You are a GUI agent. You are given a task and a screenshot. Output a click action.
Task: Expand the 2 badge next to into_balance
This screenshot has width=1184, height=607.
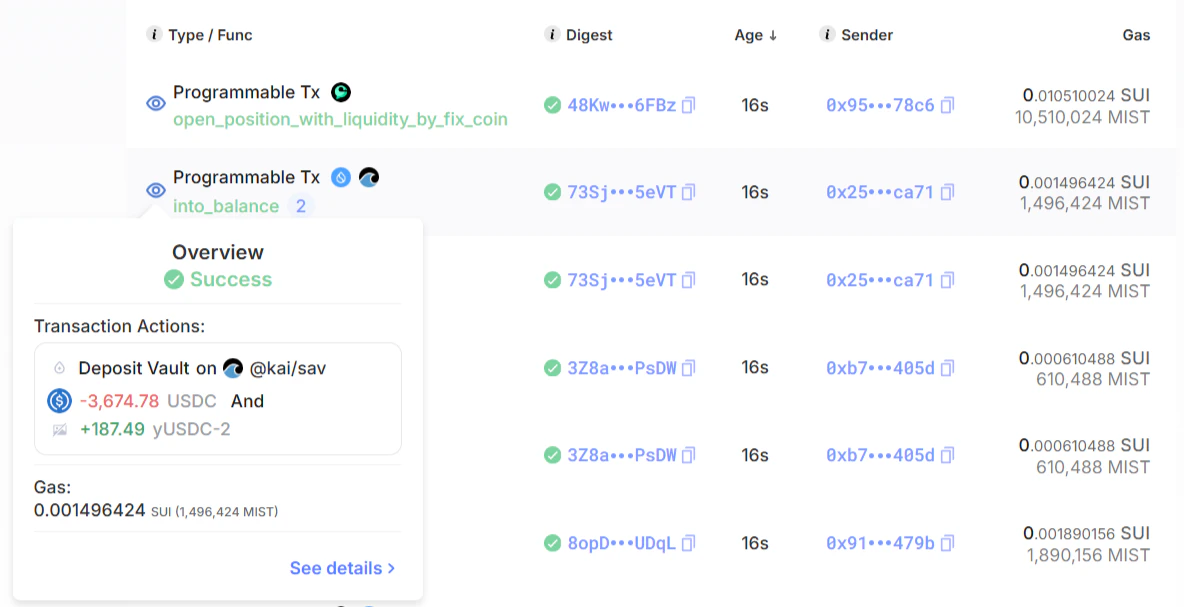(301, 206)
